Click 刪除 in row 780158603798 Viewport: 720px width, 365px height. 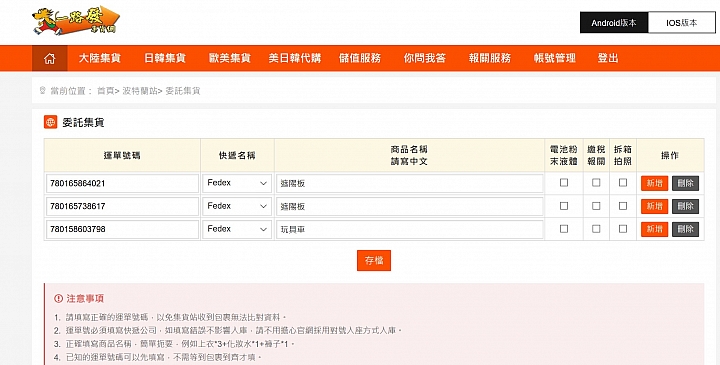tap(686, 229)
